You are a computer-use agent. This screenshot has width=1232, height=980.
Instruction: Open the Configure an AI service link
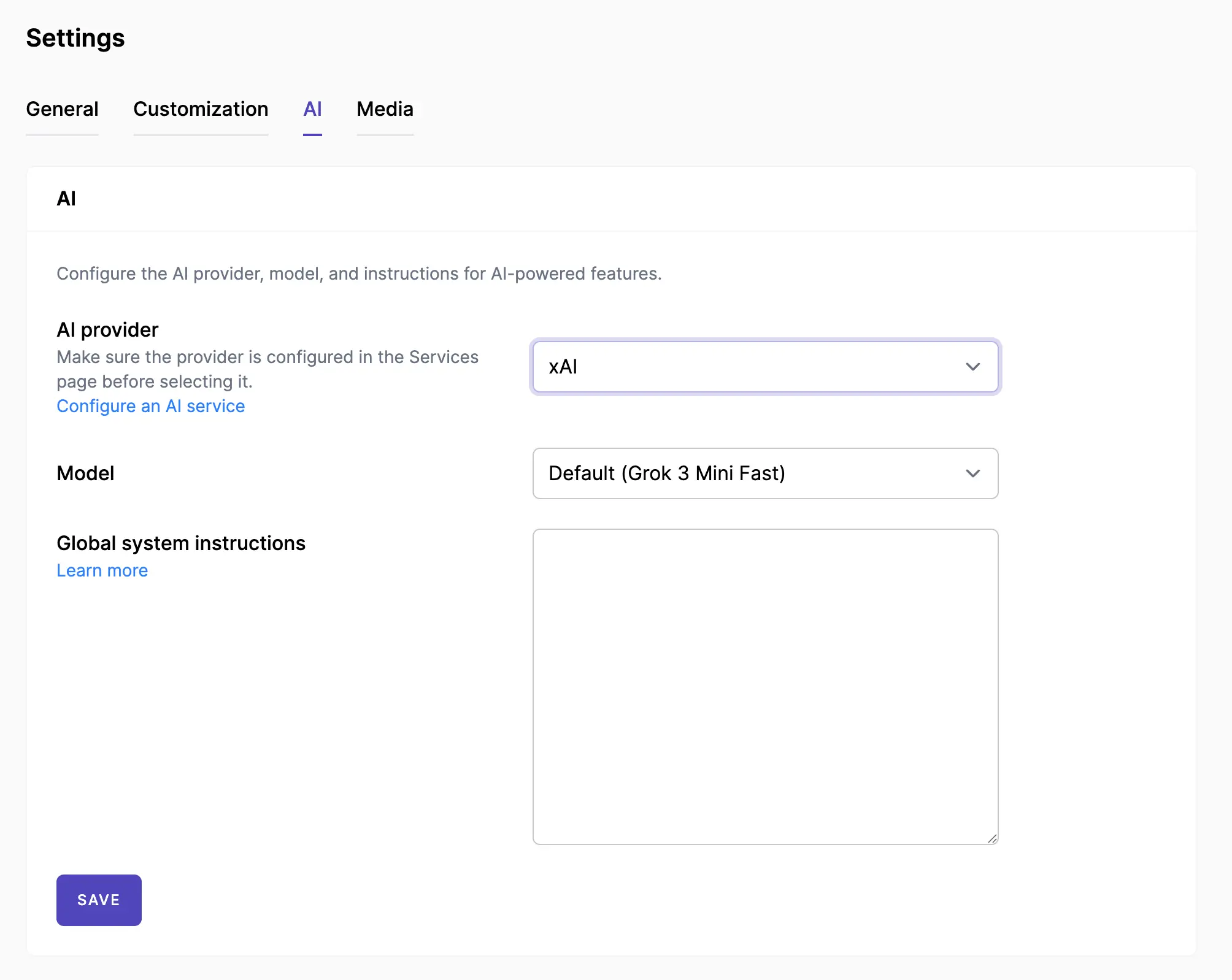tap(150, 406)
